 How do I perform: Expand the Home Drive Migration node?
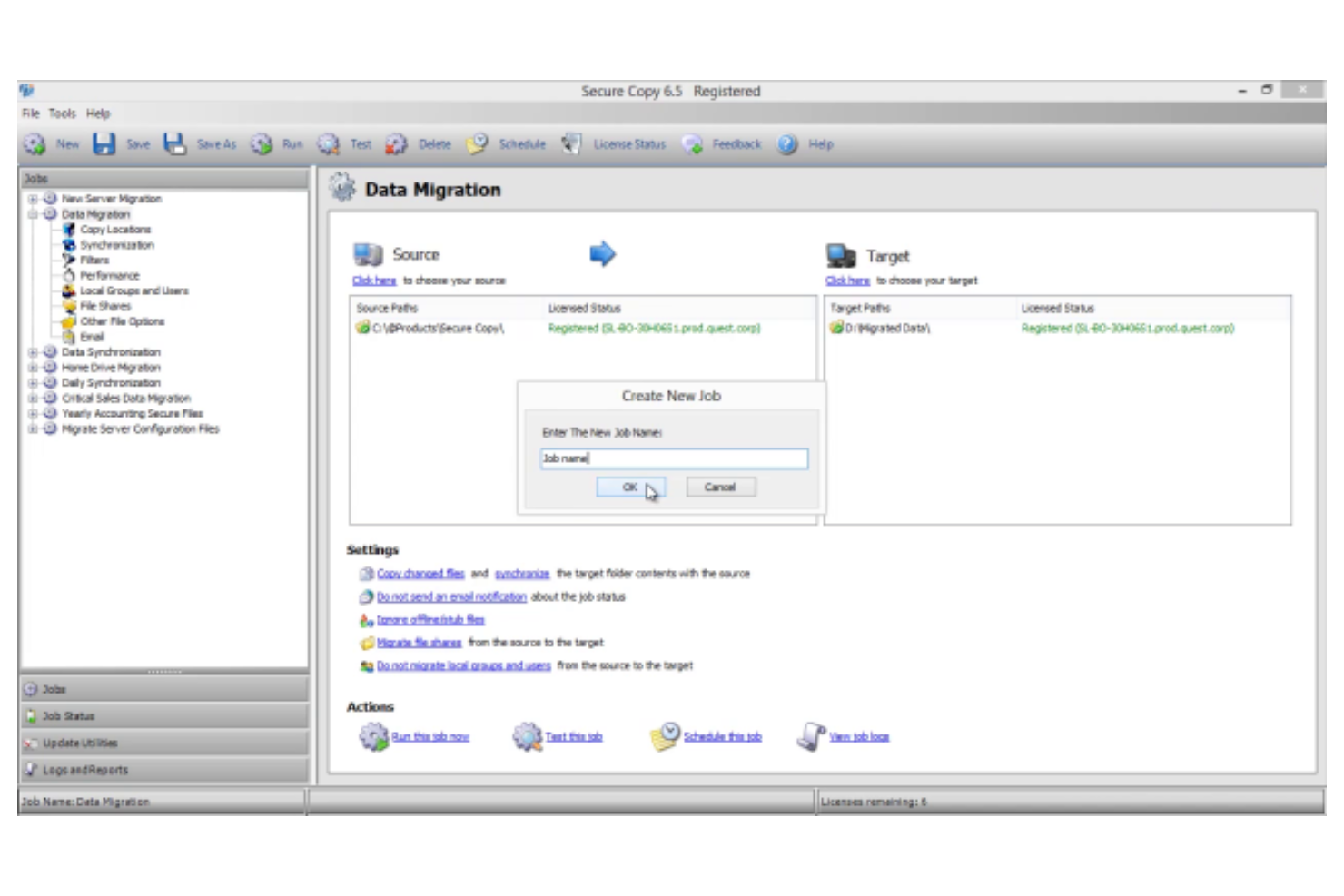[x=33, y=368]
